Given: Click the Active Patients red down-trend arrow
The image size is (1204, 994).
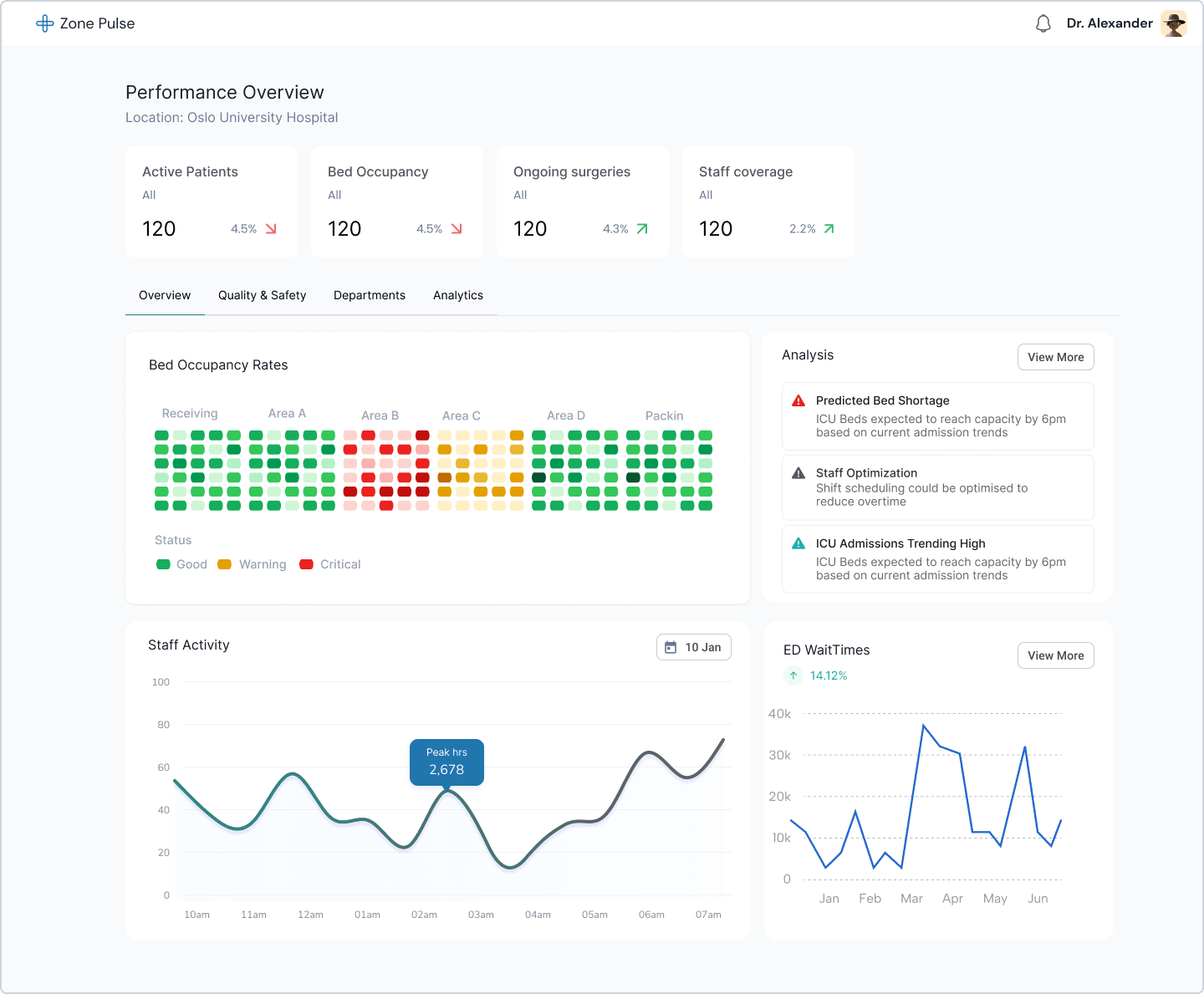Looking at the screenshot, I should click(x=271, y=229).
